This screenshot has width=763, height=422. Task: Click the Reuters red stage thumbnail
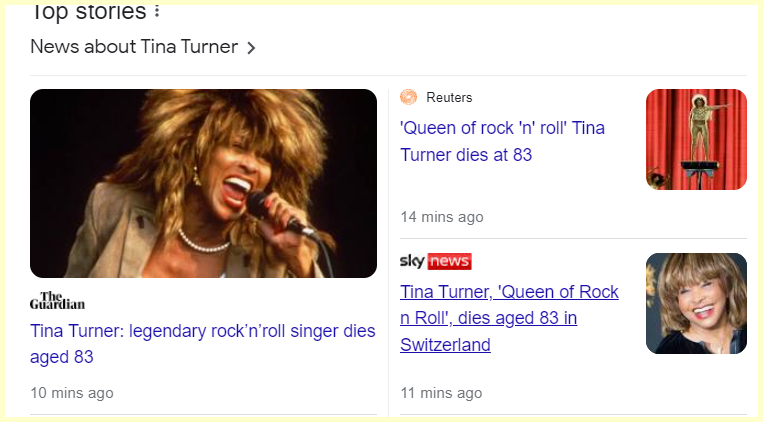(696, 139)
